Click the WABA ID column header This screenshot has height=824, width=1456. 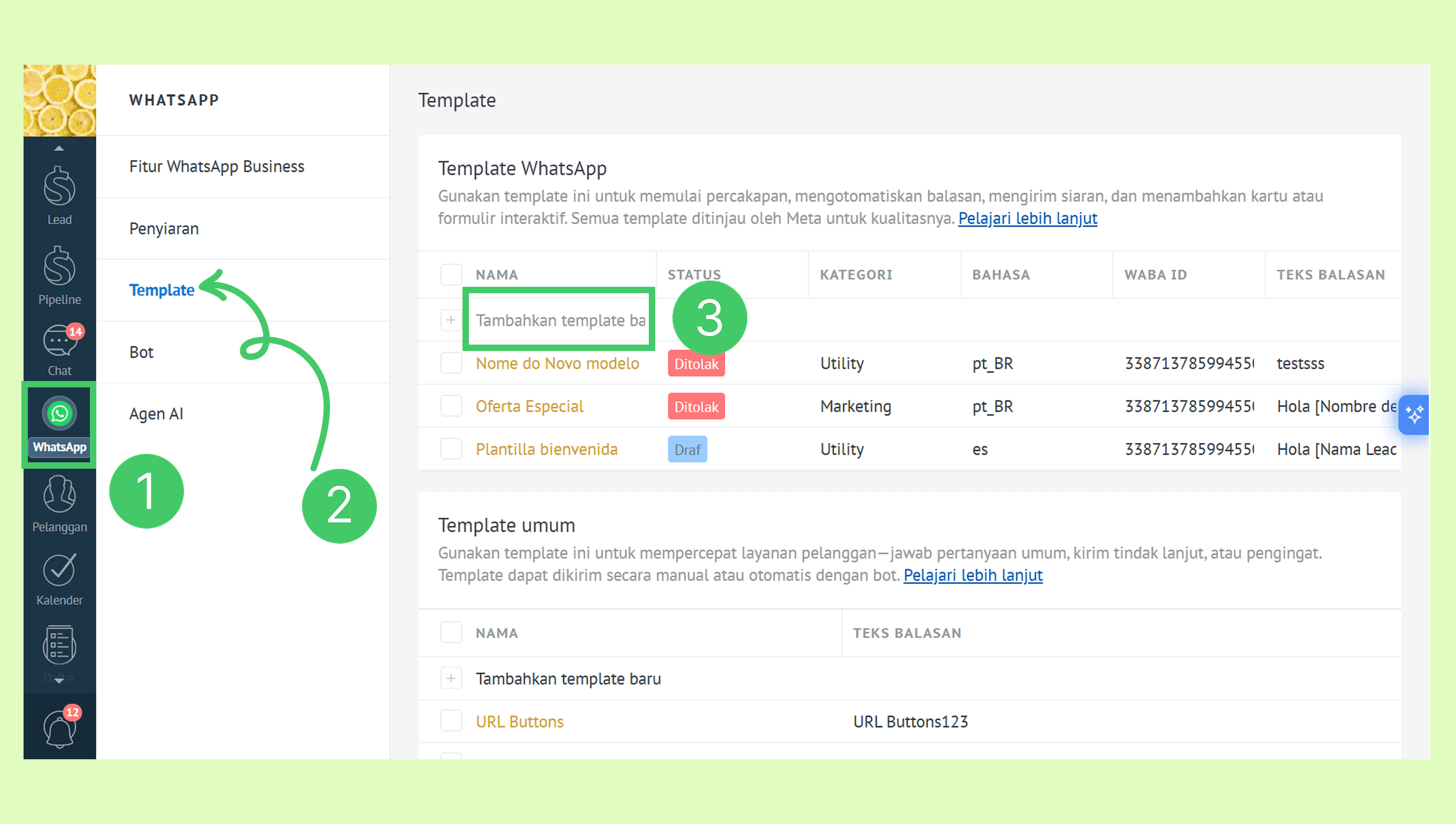(x=1155, y=274)
